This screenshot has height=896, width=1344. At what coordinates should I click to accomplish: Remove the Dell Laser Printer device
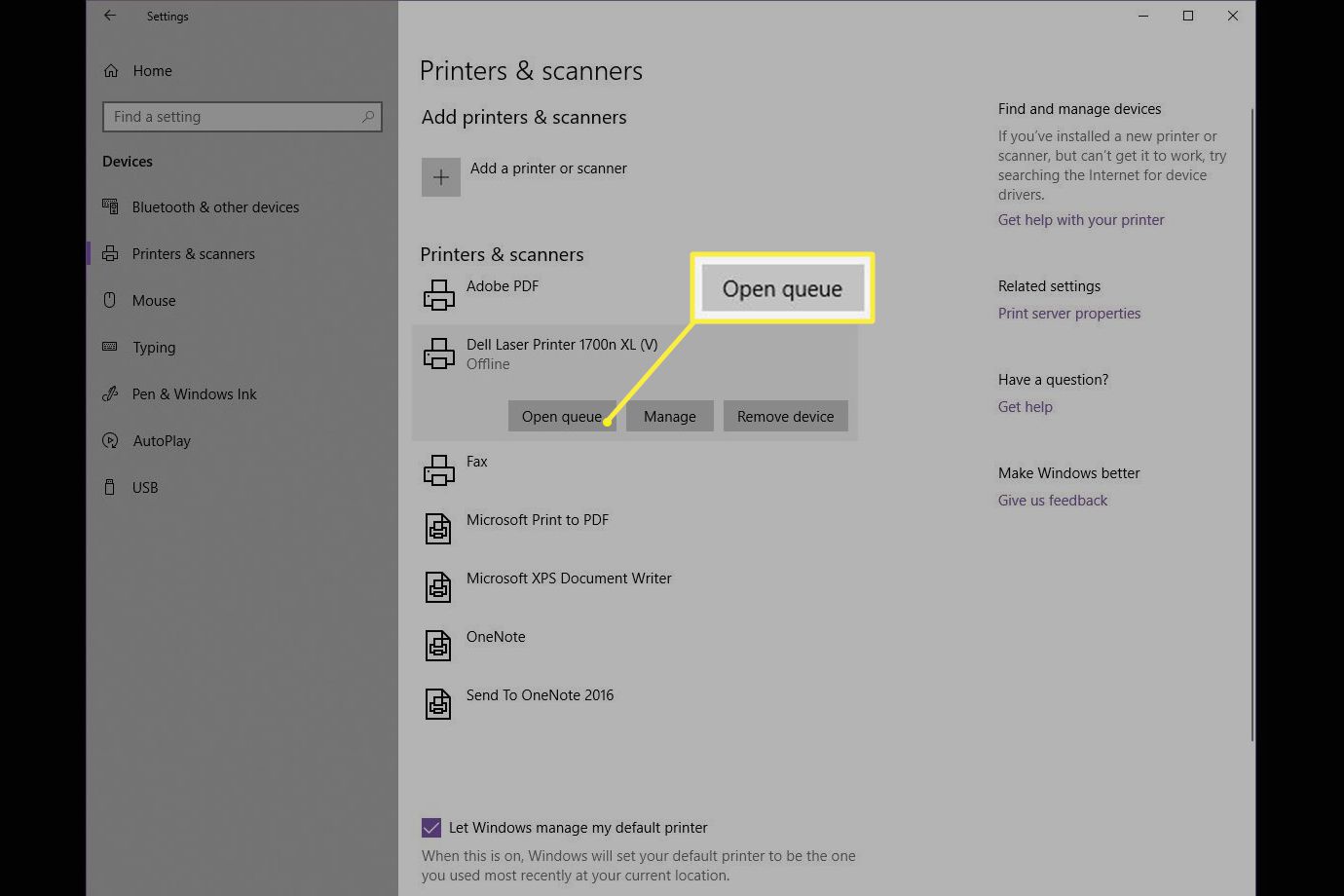[785, 416]
